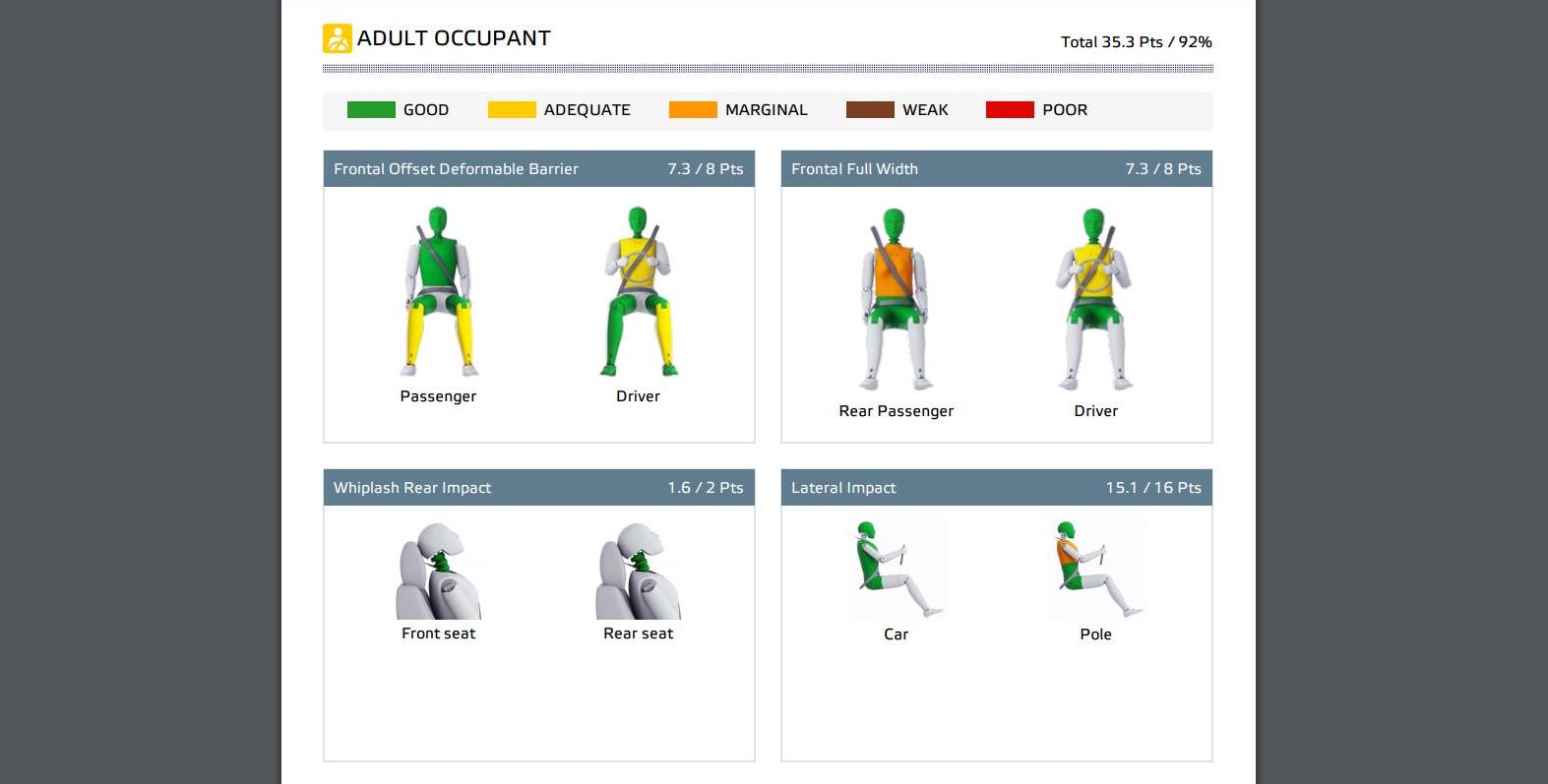Click the ADULT OCCUPANT heading

[454, 38]
